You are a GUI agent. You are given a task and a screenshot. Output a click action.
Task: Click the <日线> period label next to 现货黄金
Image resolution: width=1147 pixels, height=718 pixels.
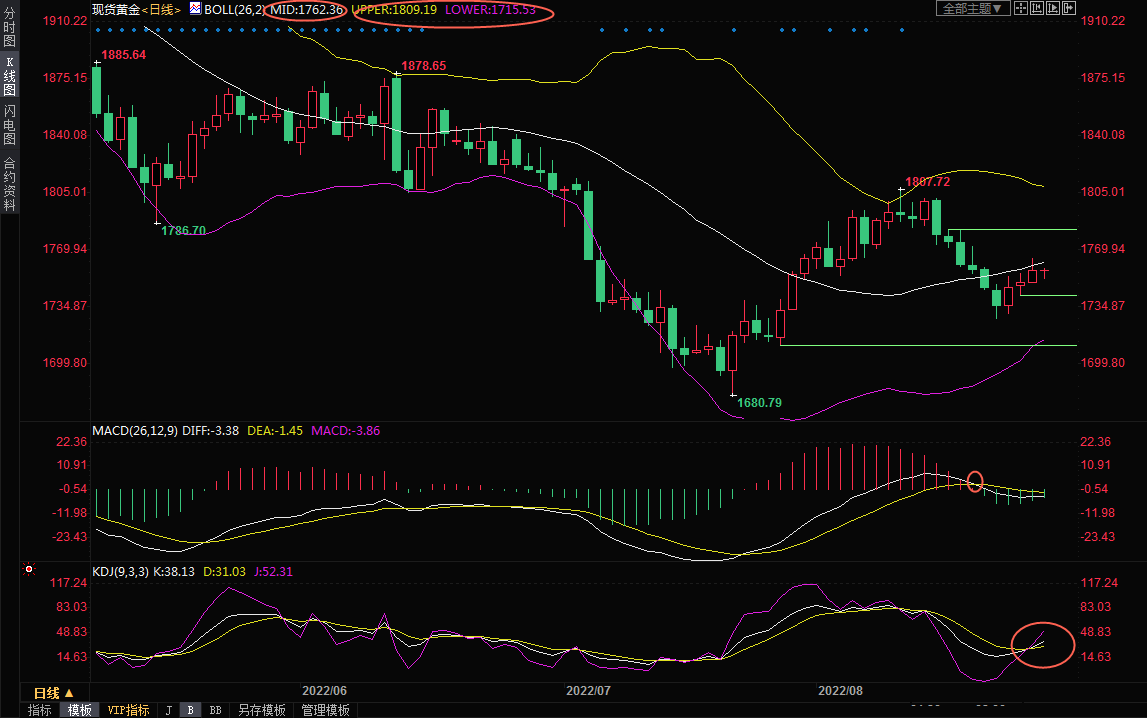(x=160, y=9)
